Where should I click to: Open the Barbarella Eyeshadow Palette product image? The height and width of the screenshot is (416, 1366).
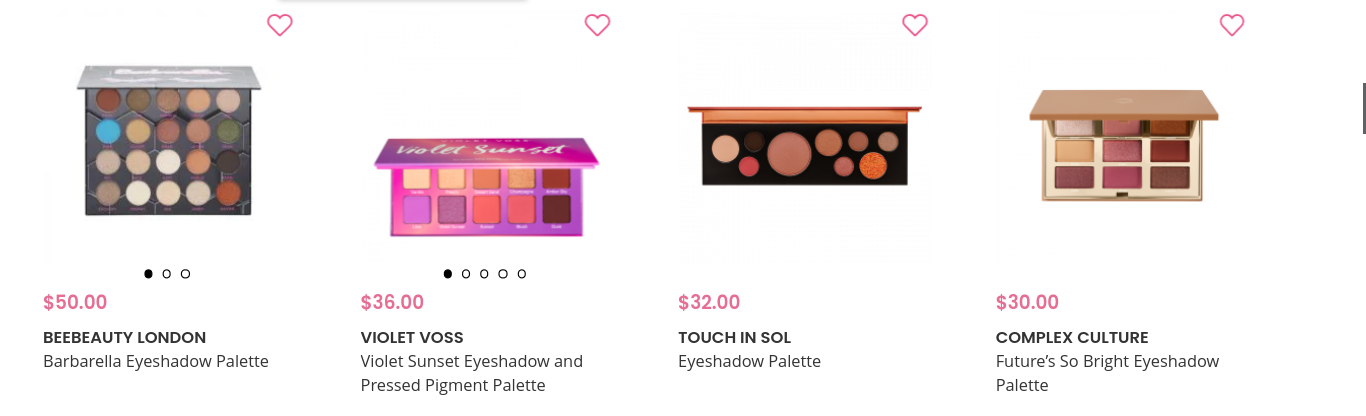[x=168, y=140]
